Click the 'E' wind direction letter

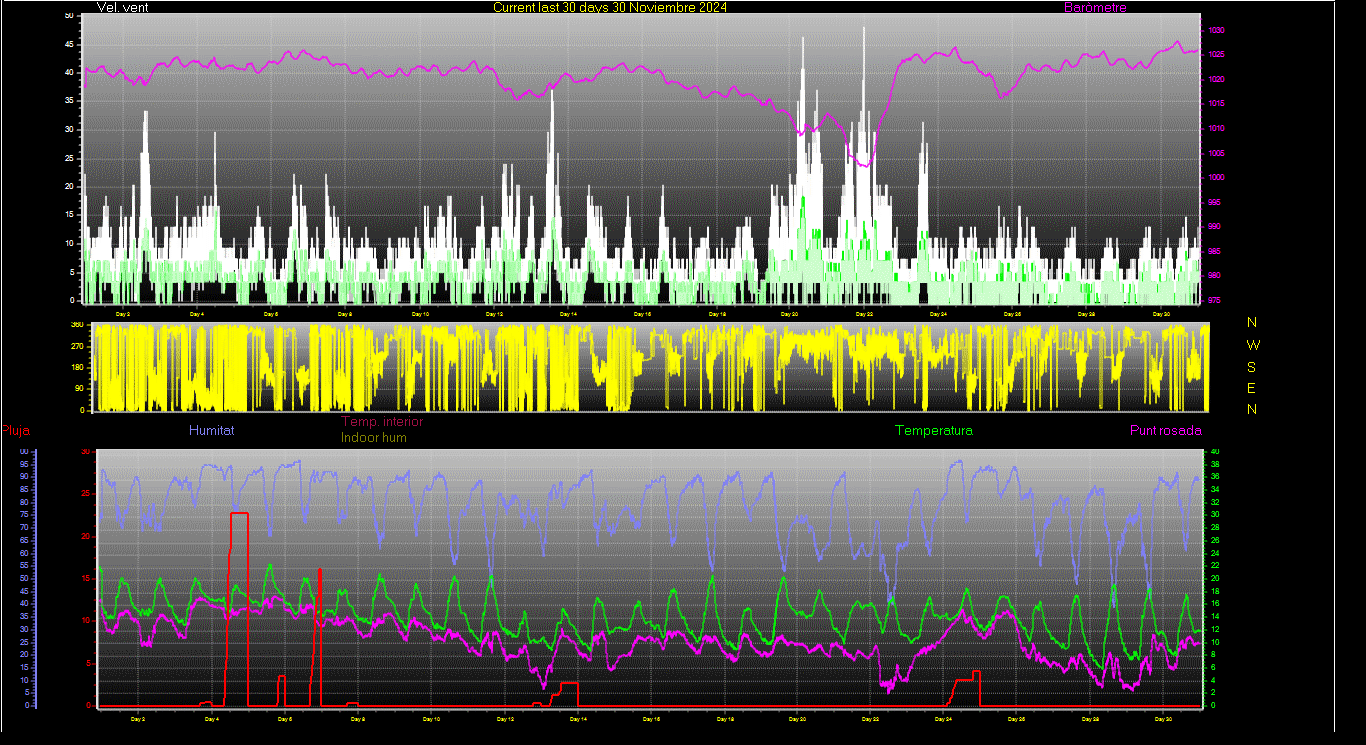pyautogui.click(x=1252, y=388)
